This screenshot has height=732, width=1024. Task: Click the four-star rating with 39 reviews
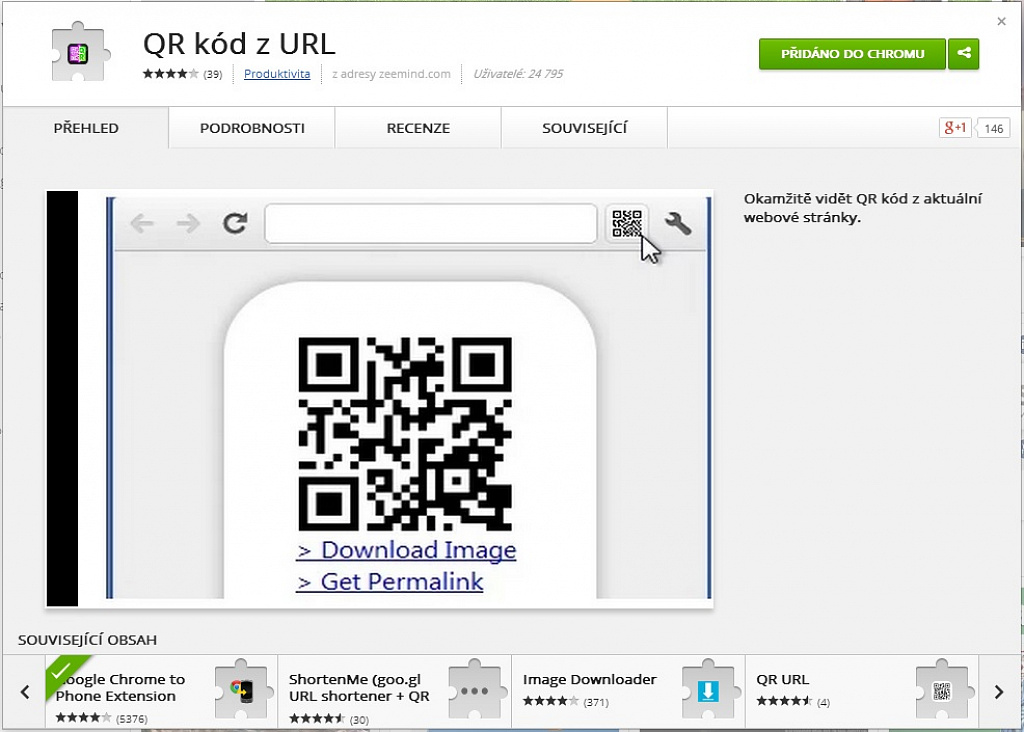tap(183, 74)
